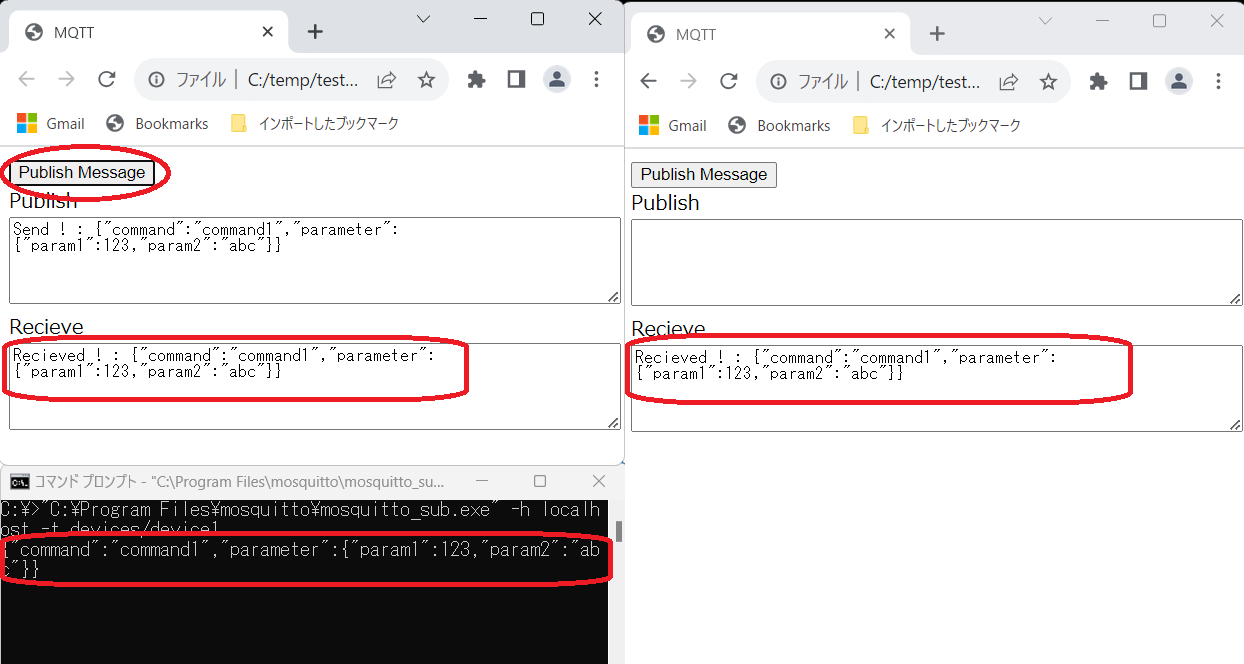
Task: Select the MQTT tab in right browser
Action: (760, 34)
